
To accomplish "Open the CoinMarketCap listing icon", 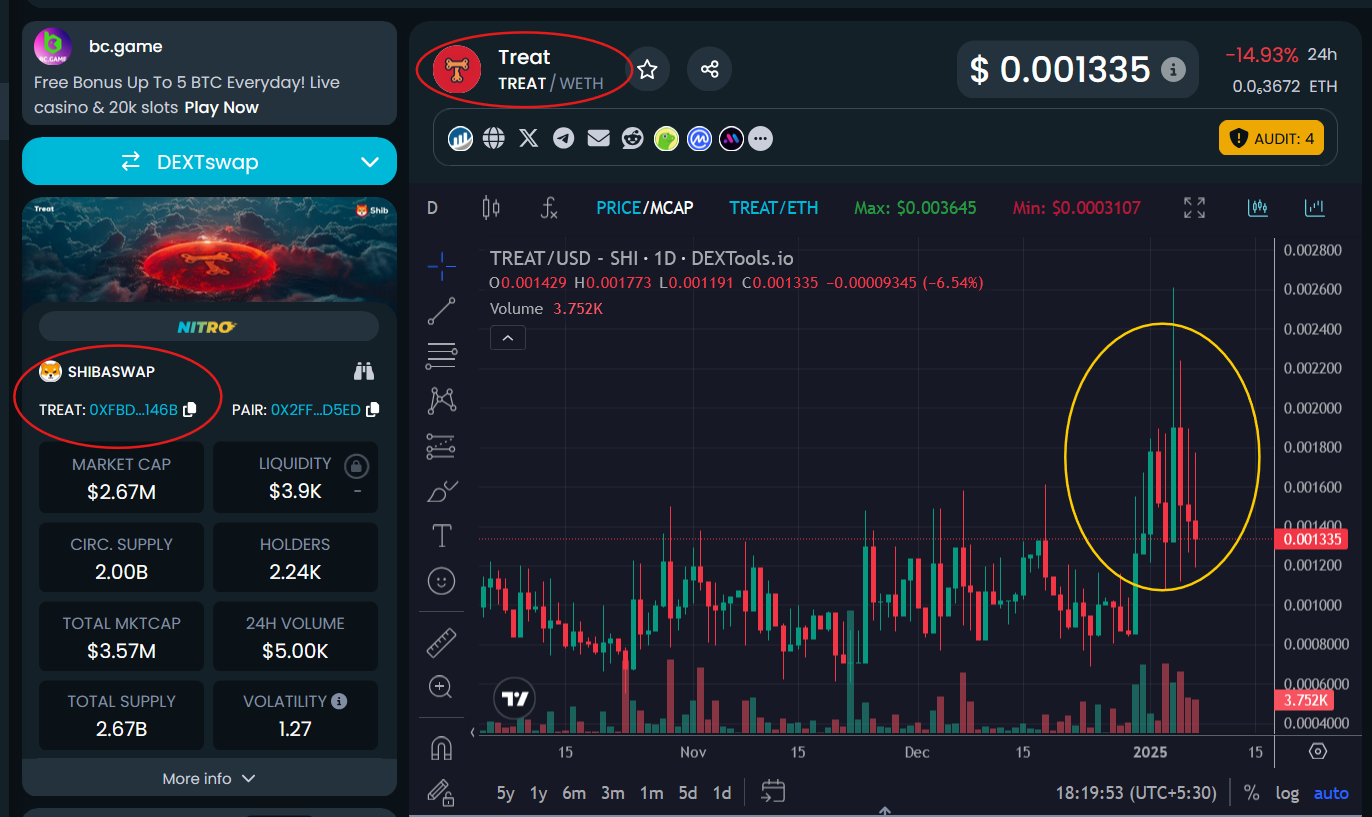I will click(699, 138).
